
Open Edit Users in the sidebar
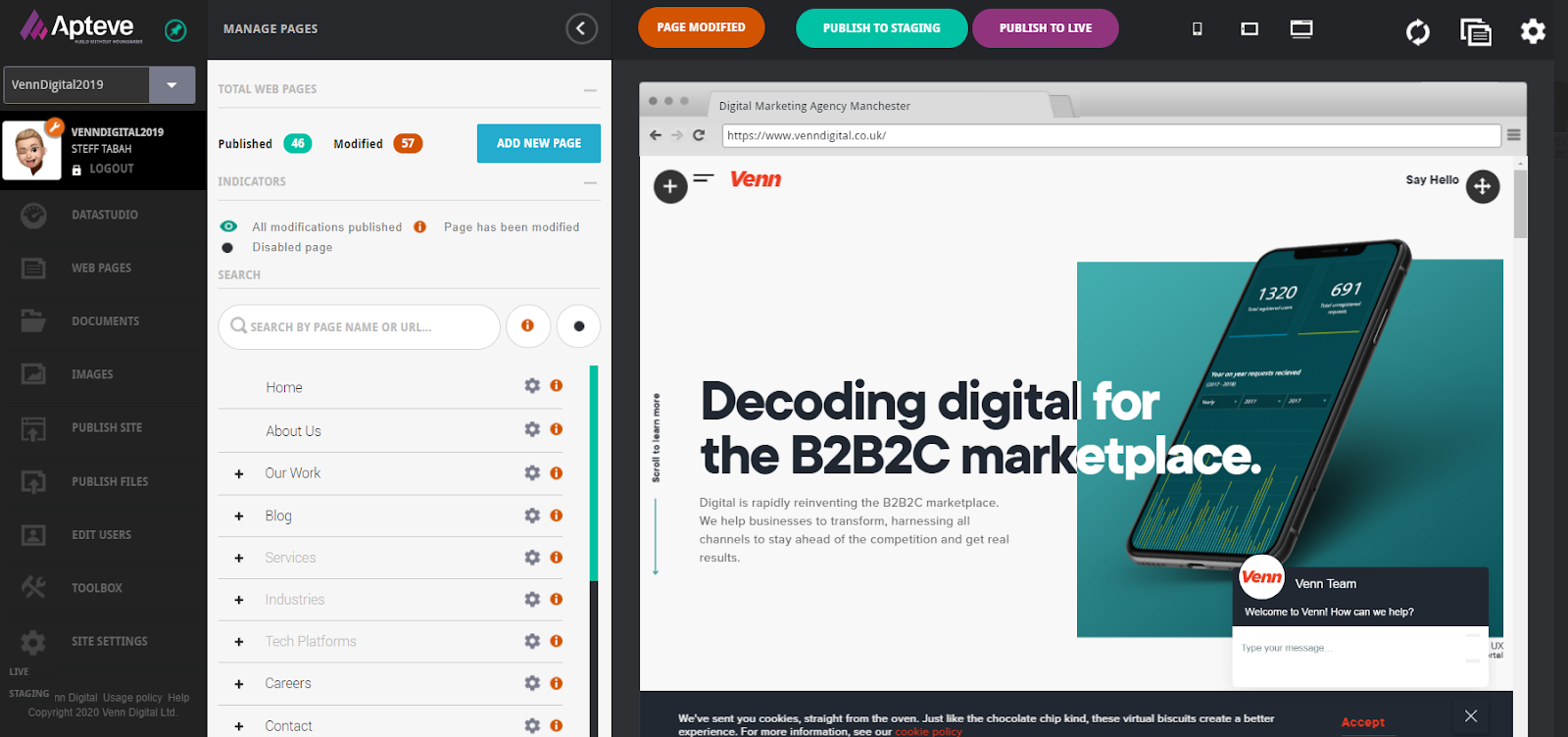pos(103,534)
